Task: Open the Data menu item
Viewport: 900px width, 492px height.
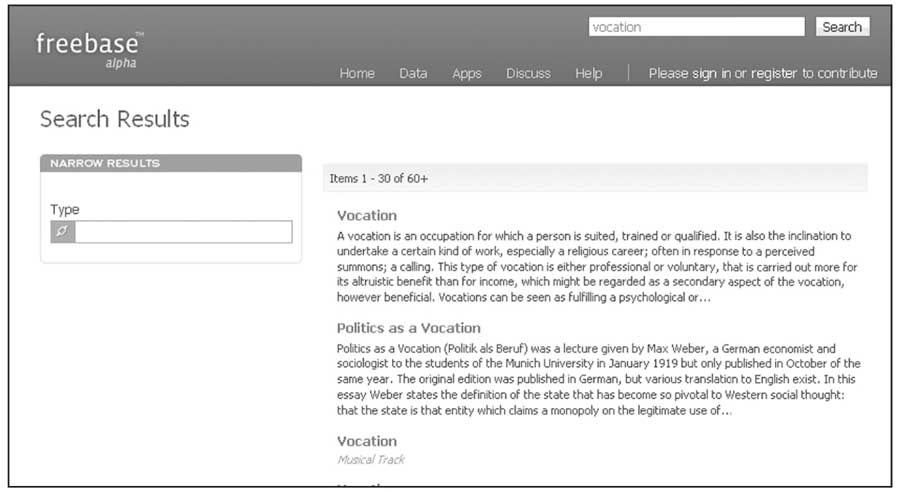Action: [x=413, y=73]
